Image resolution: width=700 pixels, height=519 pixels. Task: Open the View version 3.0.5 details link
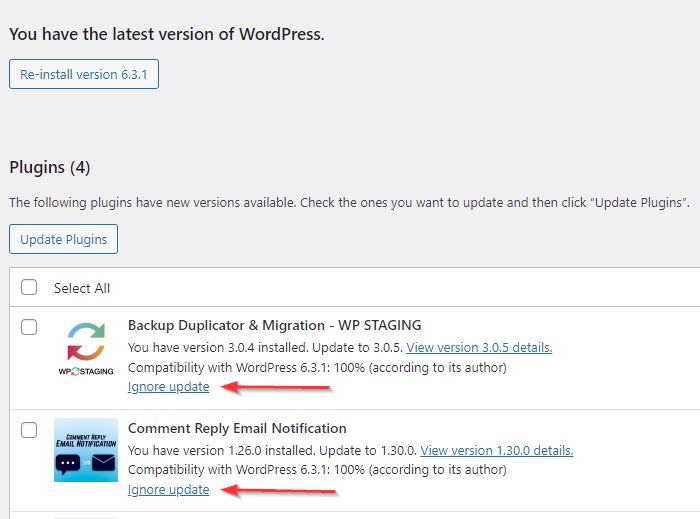(x=479, y=347)
